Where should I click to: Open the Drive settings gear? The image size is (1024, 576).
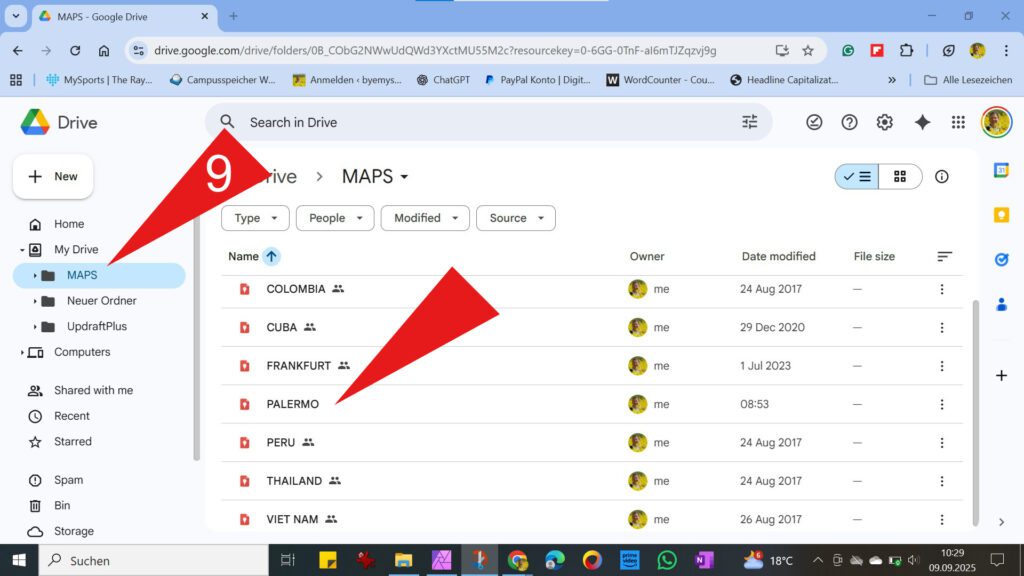[884, 121]
